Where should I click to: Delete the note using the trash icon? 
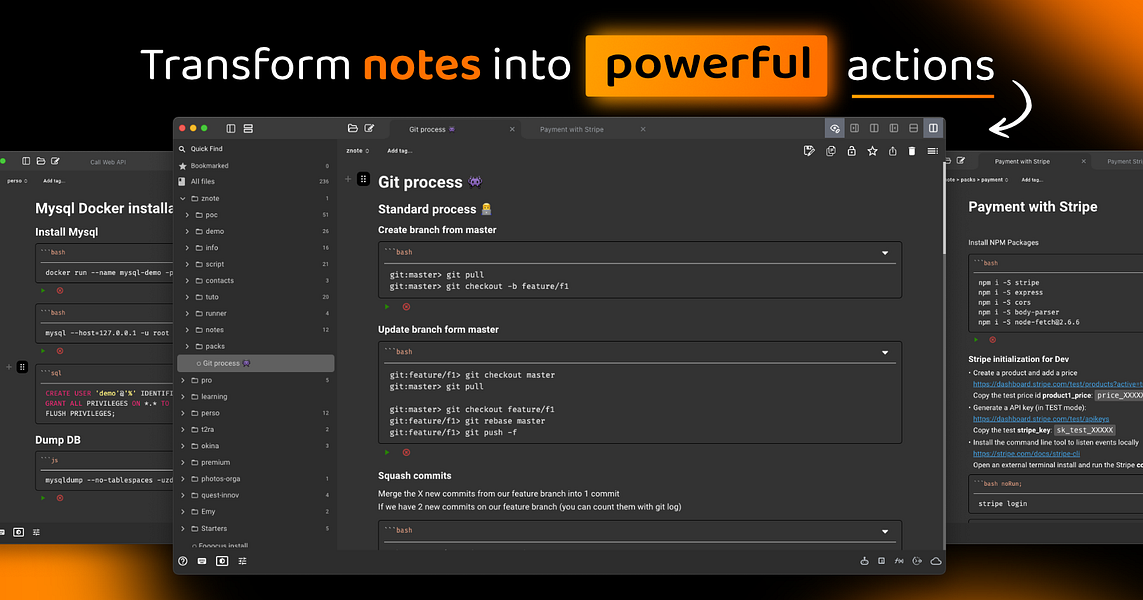click(x=911, y=150)
